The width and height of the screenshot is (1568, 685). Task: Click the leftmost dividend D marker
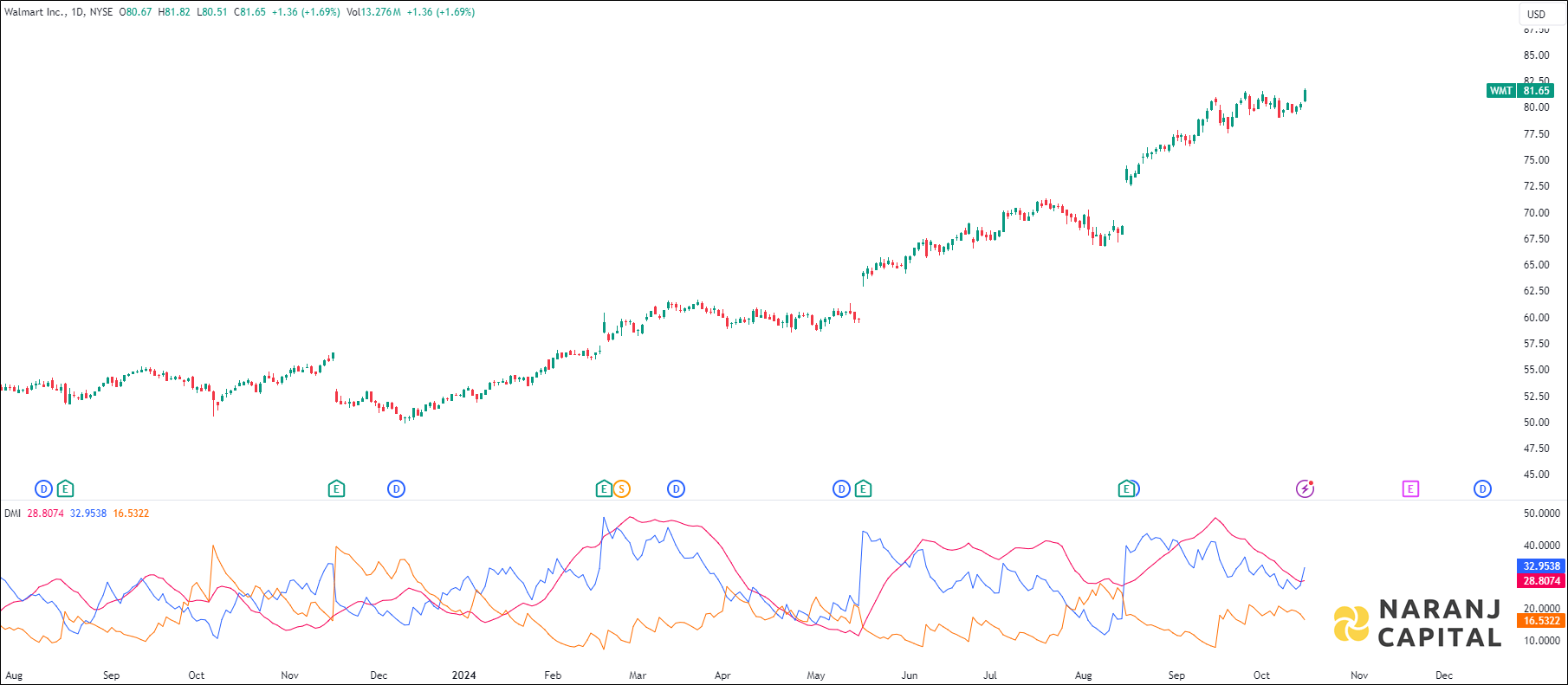[x=43, y=489]
